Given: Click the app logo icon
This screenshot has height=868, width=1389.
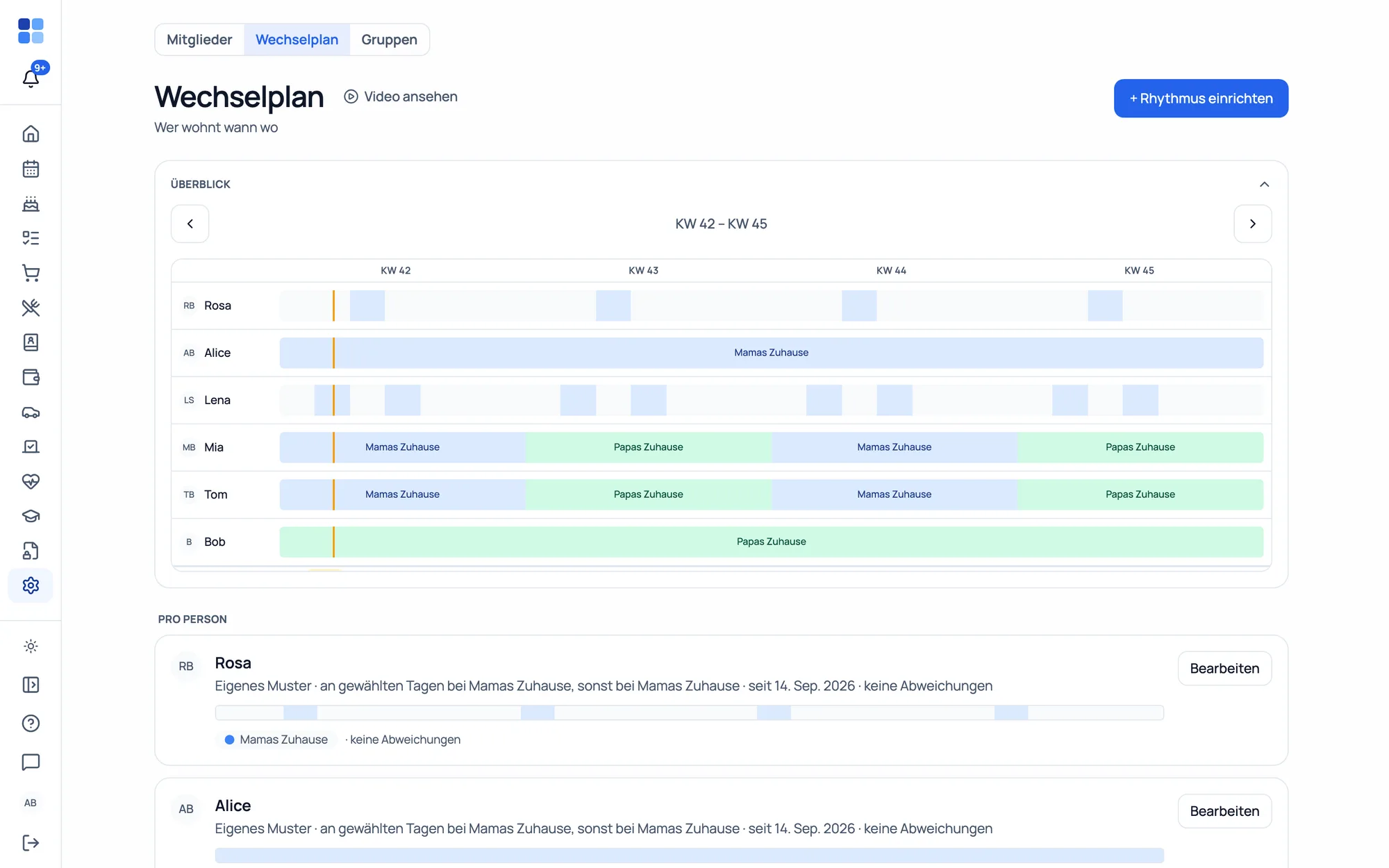Looking at the screenshot, I should [31, 31].
